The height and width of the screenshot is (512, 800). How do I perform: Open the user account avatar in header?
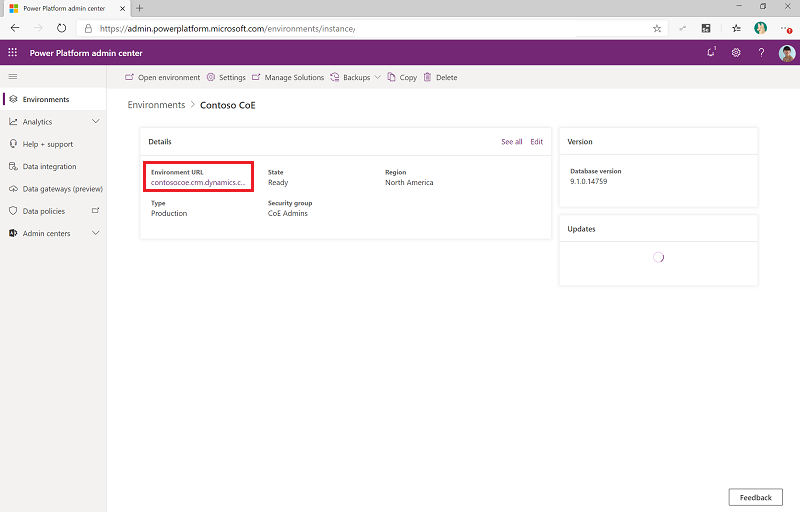[x=787, y=53]
